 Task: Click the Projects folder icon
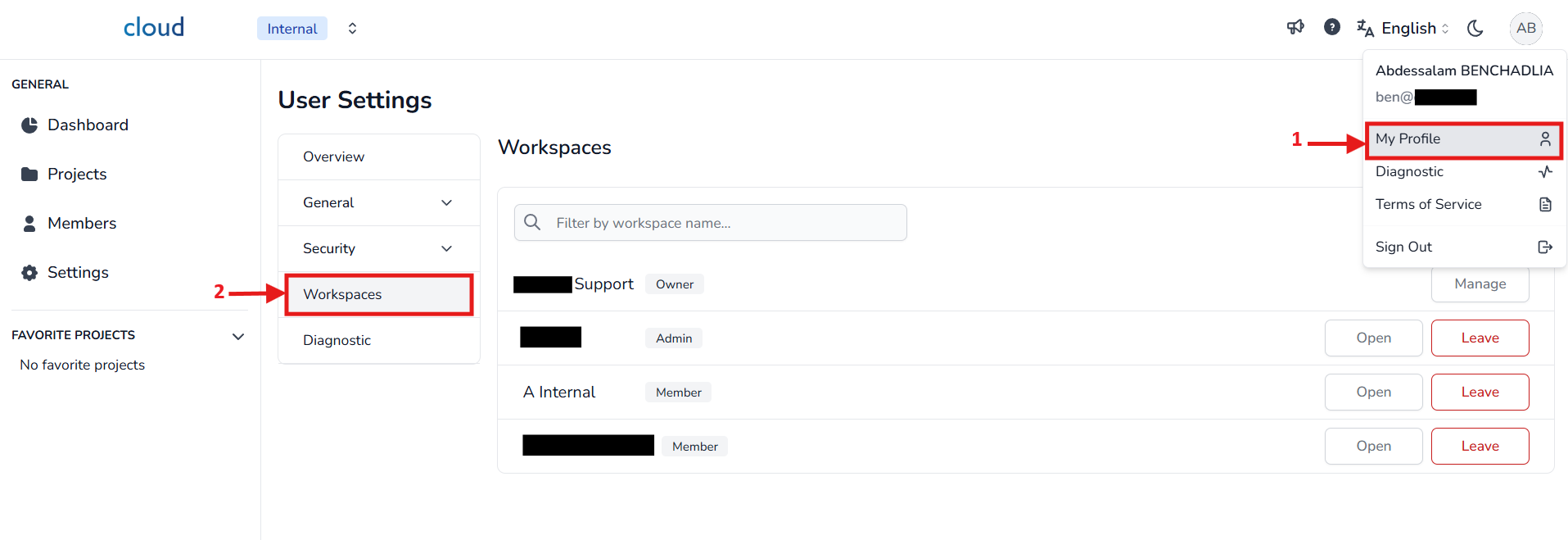(x=29, y=175)
